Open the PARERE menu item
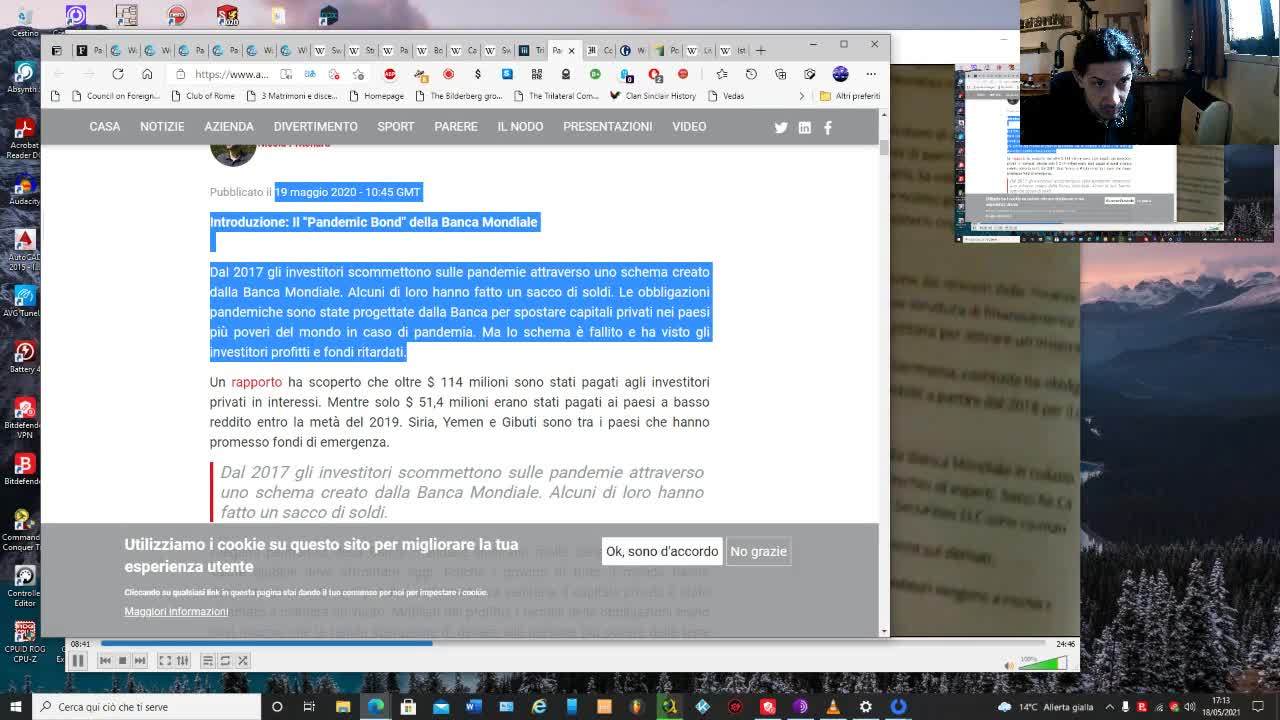The height and width of the screenshot is (720, 1280). 456,127
